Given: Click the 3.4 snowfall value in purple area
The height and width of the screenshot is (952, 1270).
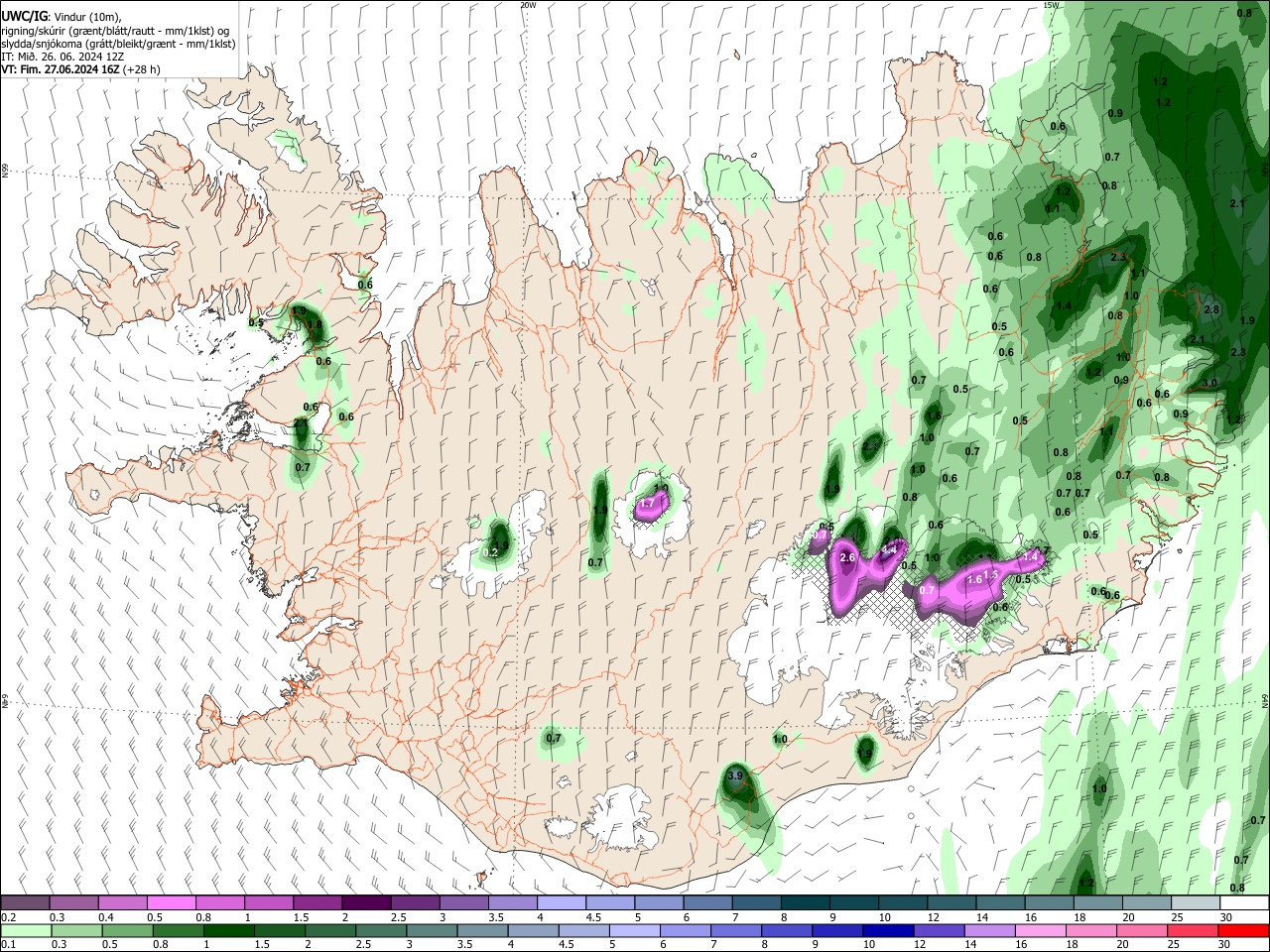Looking at the screenshot, I should coord(889,548).
